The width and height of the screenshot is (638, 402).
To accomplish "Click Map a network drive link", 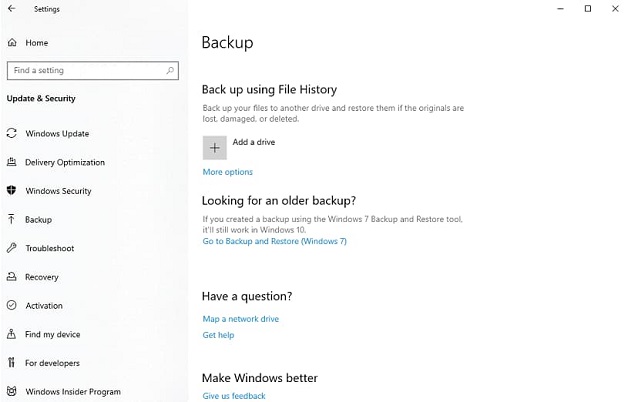I will coord(240,319).
